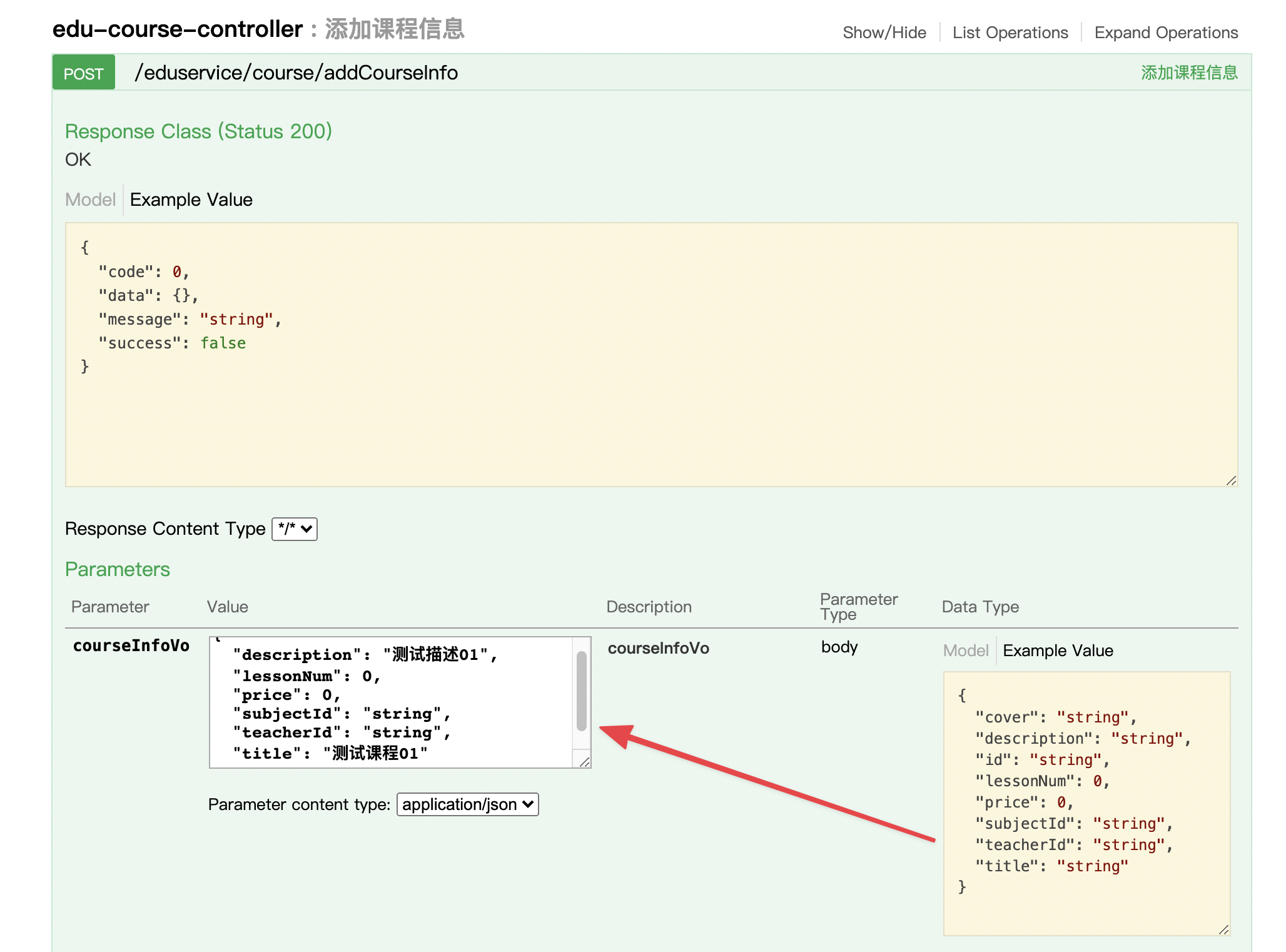Click the "Parameters" section heading
1286x952 pixels.
[x=118, y=569]
